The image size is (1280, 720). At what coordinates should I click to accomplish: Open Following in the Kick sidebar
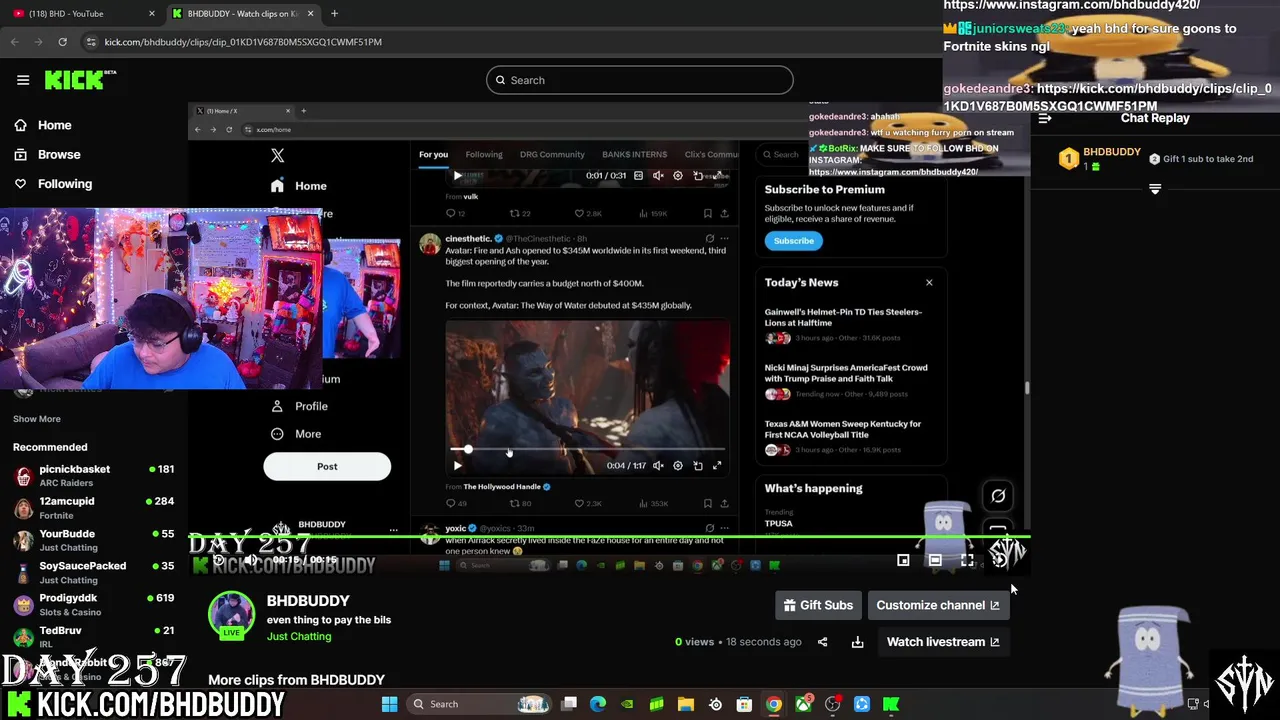pyautogui.click(x=52, y=184)
